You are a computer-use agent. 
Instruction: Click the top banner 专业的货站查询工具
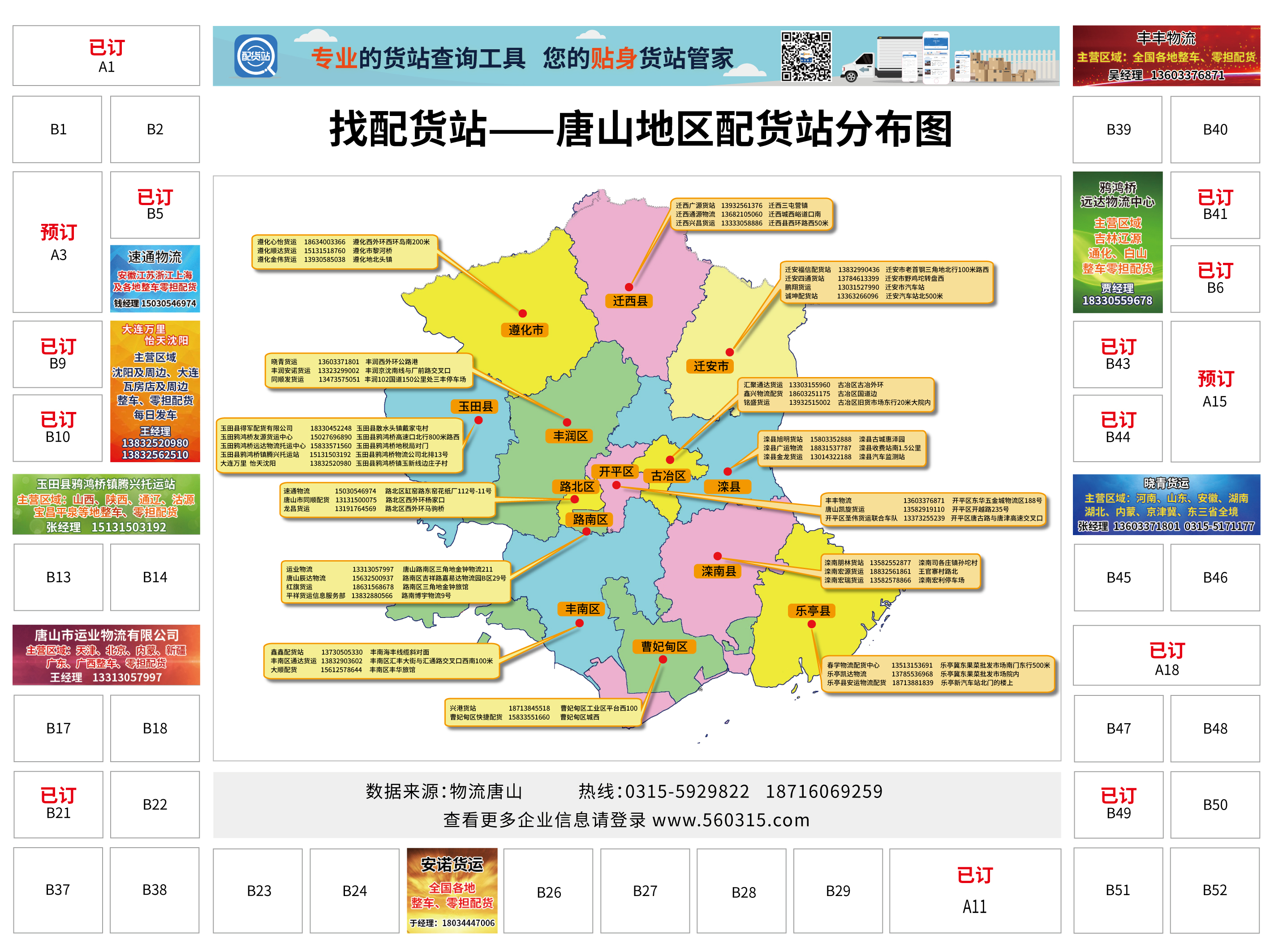[x=636, y=56]
